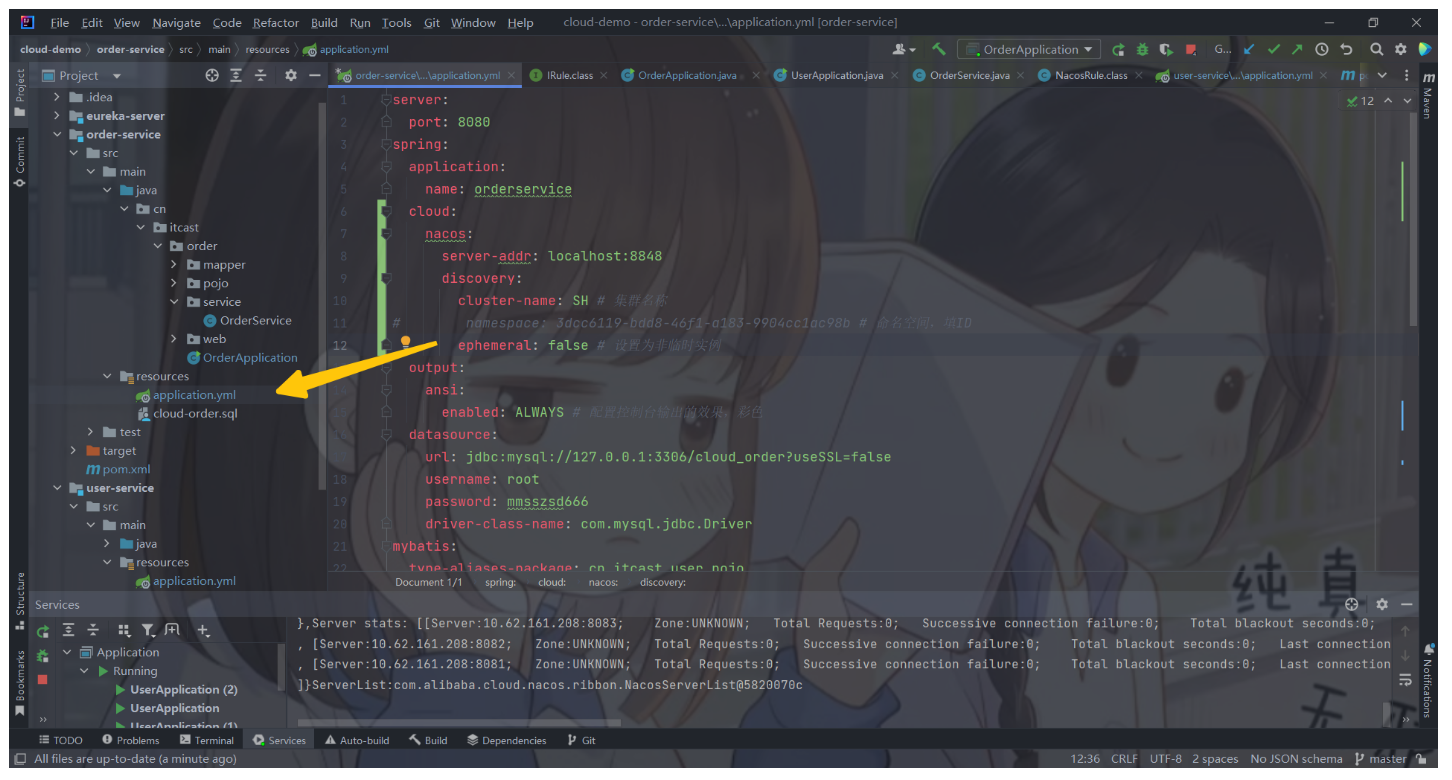Switch to the NacosRule.class tab
Screen dimensions: 1452x780
click(x=1090, y=75)
